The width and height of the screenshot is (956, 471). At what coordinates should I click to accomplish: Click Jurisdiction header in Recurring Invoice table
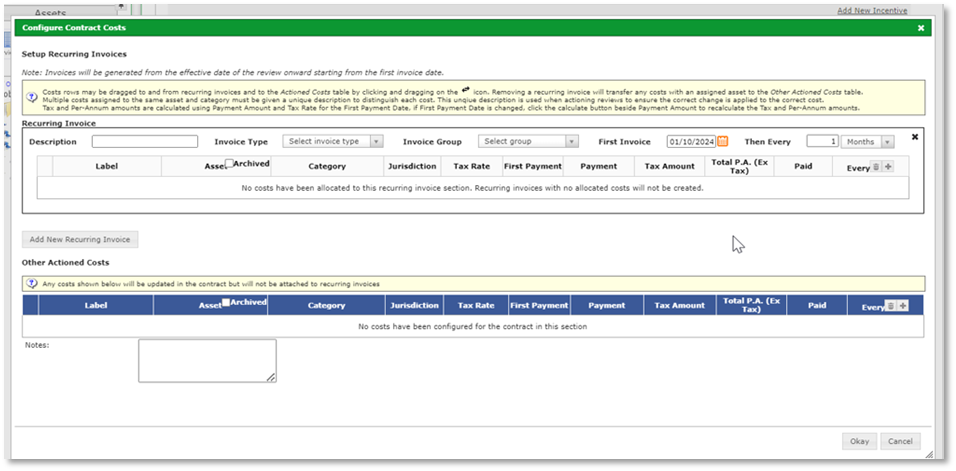412,166
